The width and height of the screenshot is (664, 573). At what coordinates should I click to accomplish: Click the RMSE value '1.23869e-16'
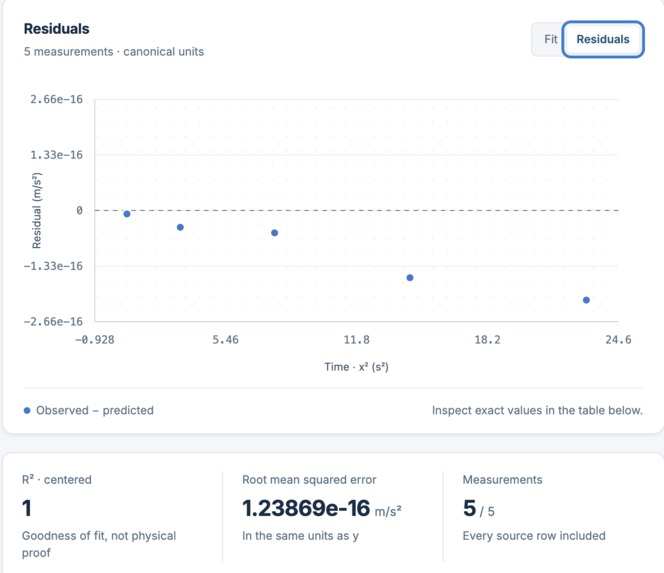click(306, 508)
